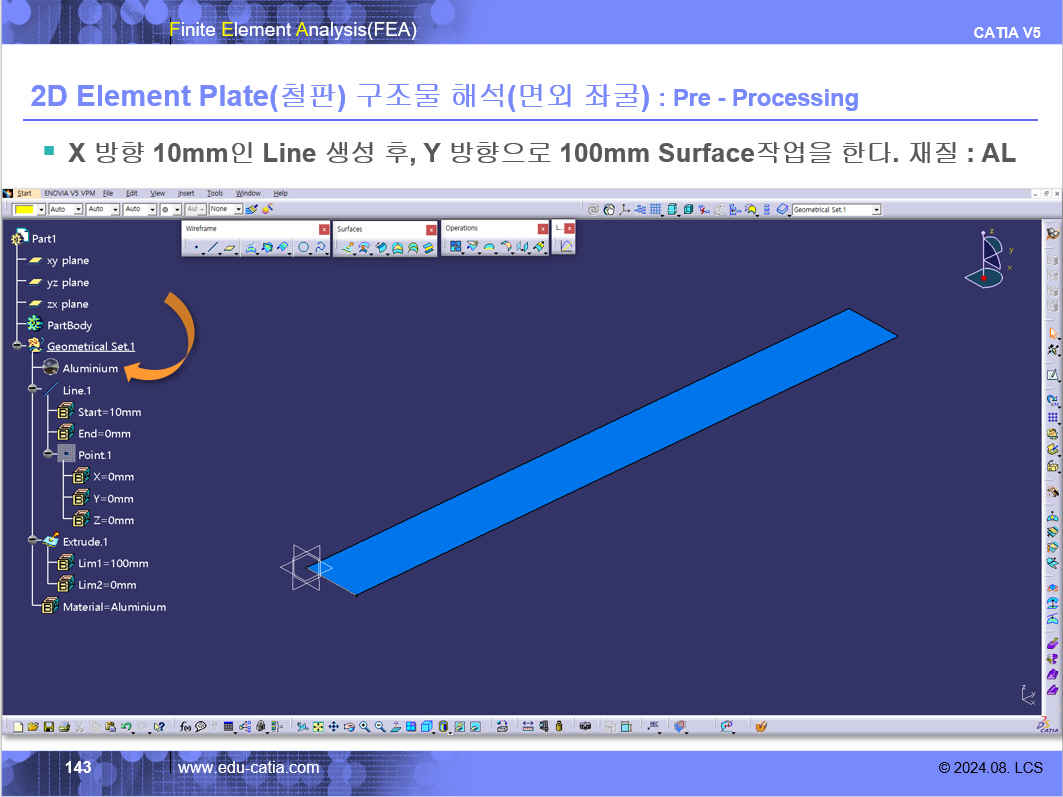Open the yellow fill color dropdown
This screenshot has width=1063, height=797.
[x=42, y=210]
